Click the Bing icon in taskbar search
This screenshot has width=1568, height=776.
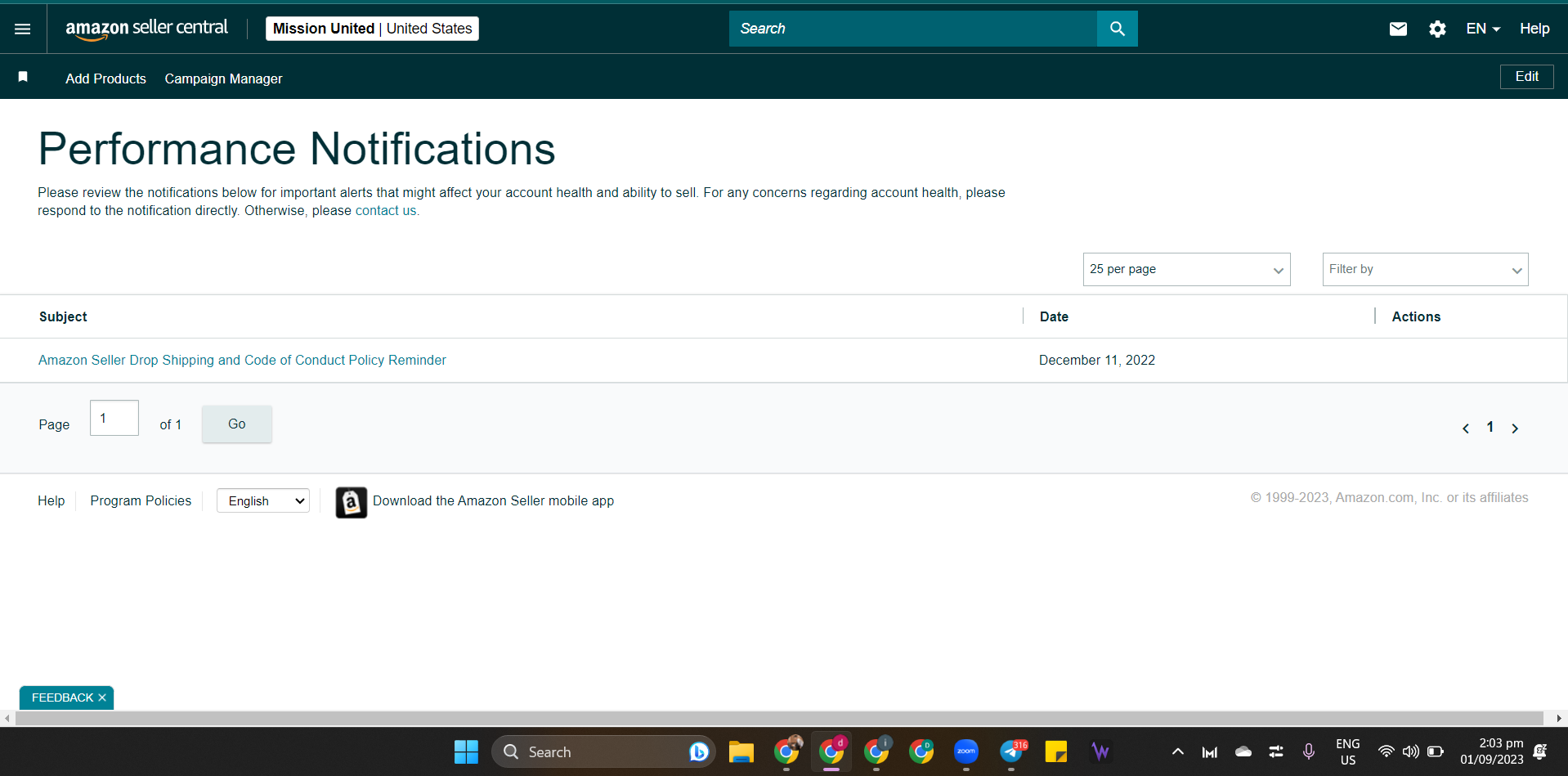click(x=699, y=752)
